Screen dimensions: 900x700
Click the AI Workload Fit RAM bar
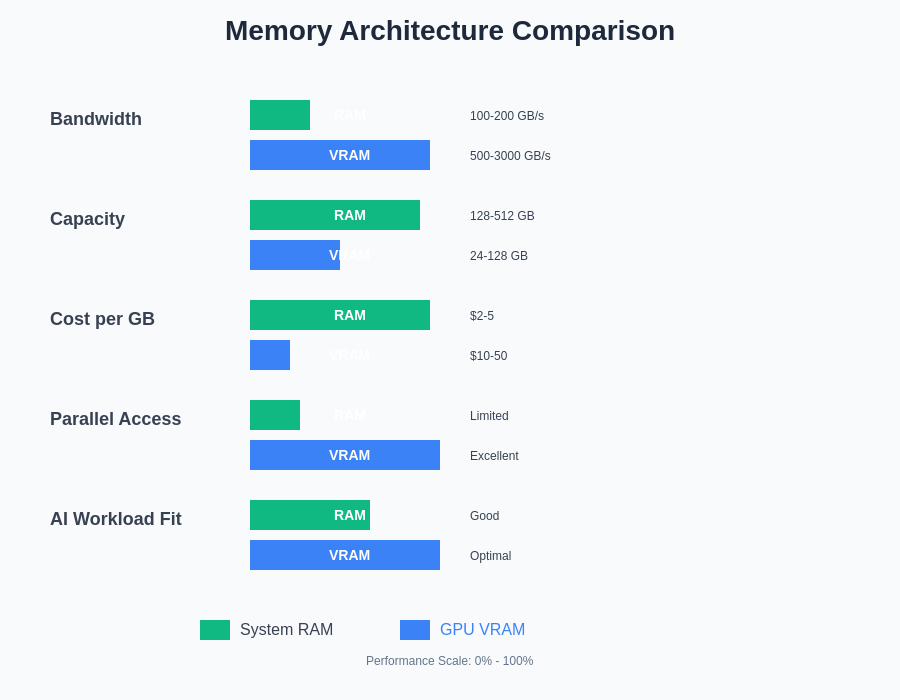(x=310, y=515)
